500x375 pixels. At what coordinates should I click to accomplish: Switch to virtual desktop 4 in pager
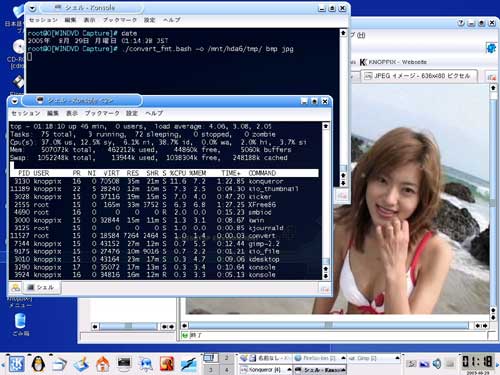pos(227,369)
